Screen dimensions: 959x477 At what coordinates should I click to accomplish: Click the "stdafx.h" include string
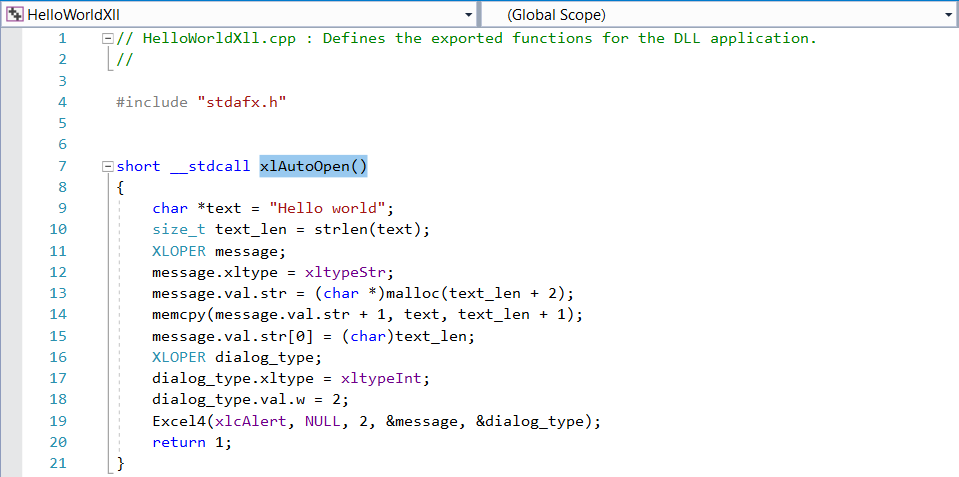tap(242, 102)
